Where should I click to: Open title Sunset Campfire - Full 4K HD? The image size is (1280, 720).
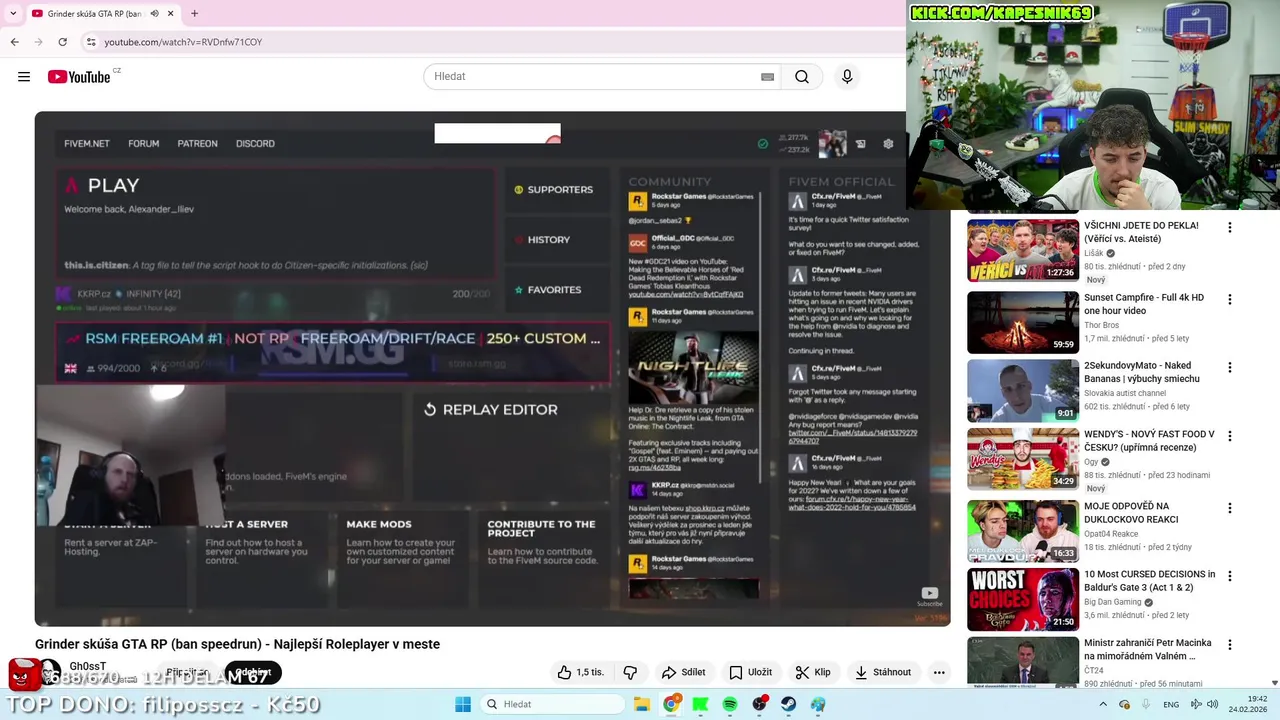pyautogui.click(x=1144, y=304)
